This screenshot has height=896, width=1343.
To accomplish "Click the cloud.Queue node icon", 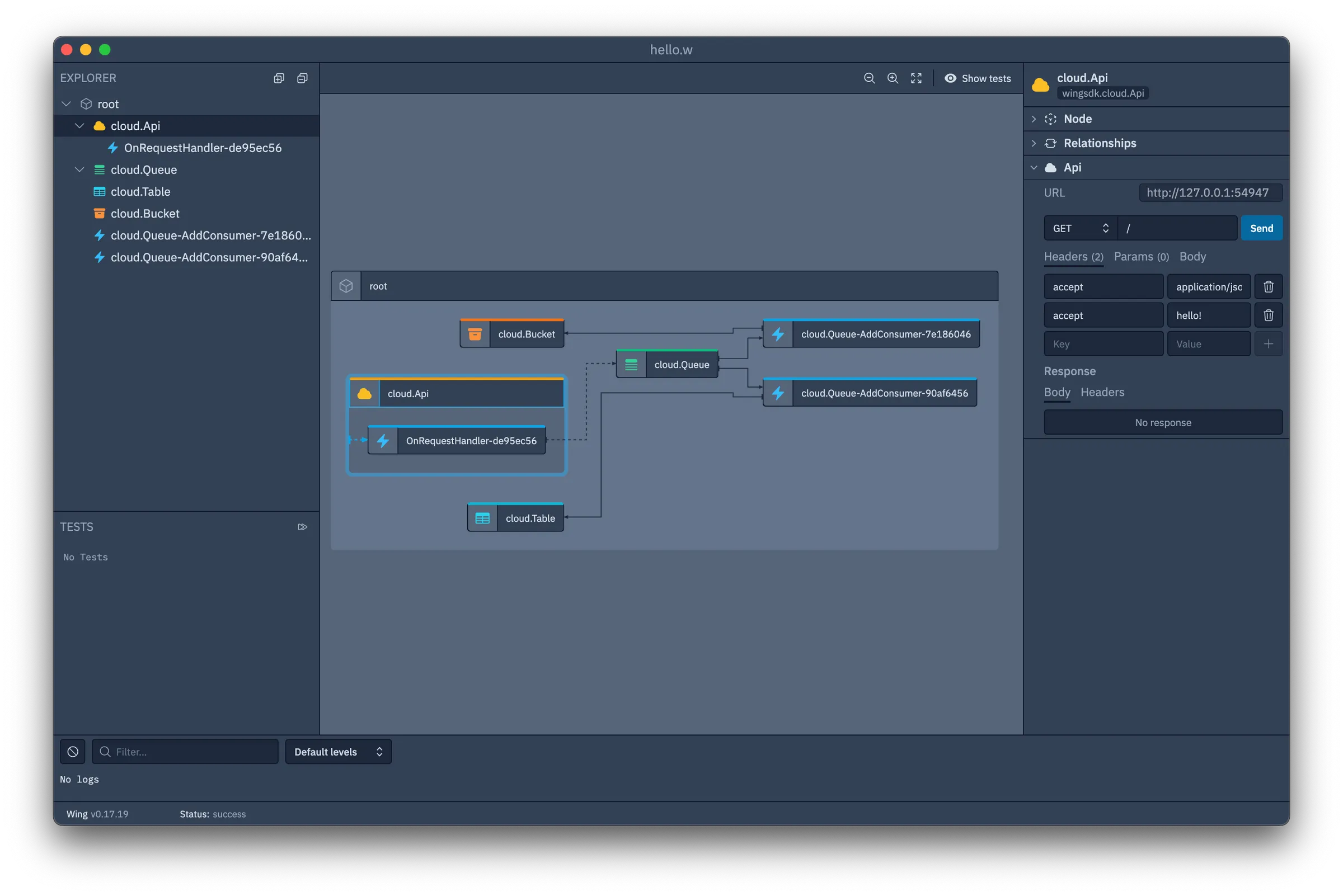I will click(631, 364).
